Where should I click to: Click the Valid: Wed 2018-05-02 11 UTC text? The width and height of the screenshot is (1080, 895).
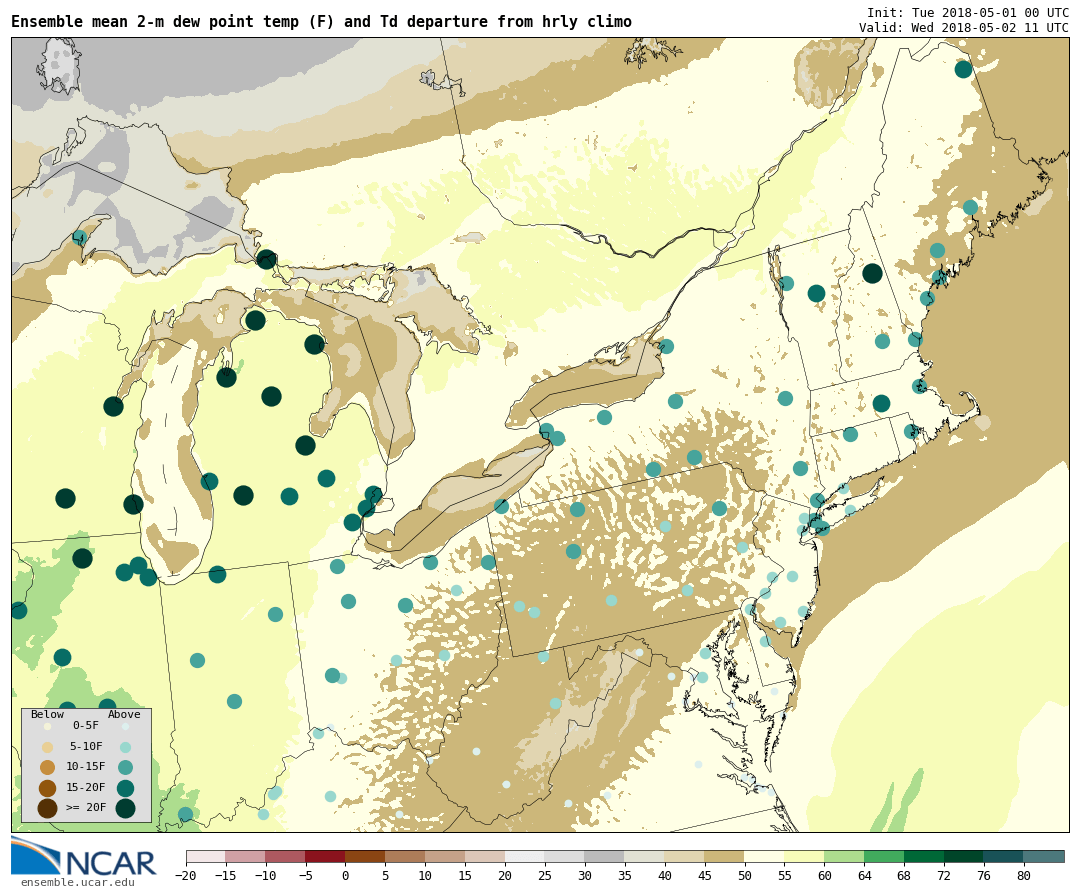coord(964,28)
